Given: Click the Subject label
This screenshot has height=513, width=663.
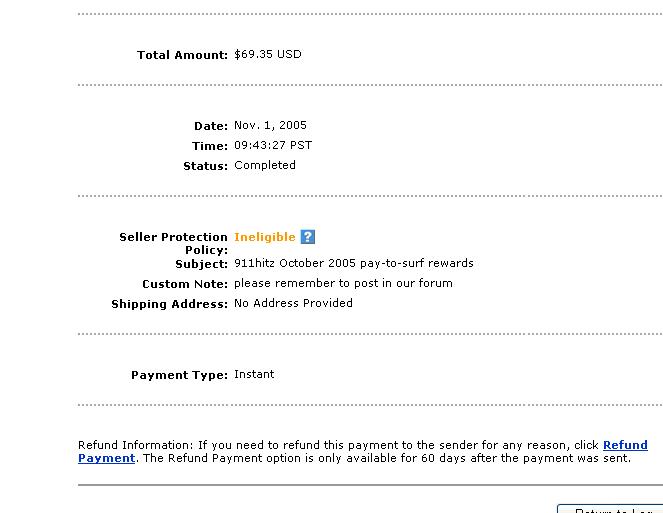Looking at the screenshot, I should click(x=201, y=264).
